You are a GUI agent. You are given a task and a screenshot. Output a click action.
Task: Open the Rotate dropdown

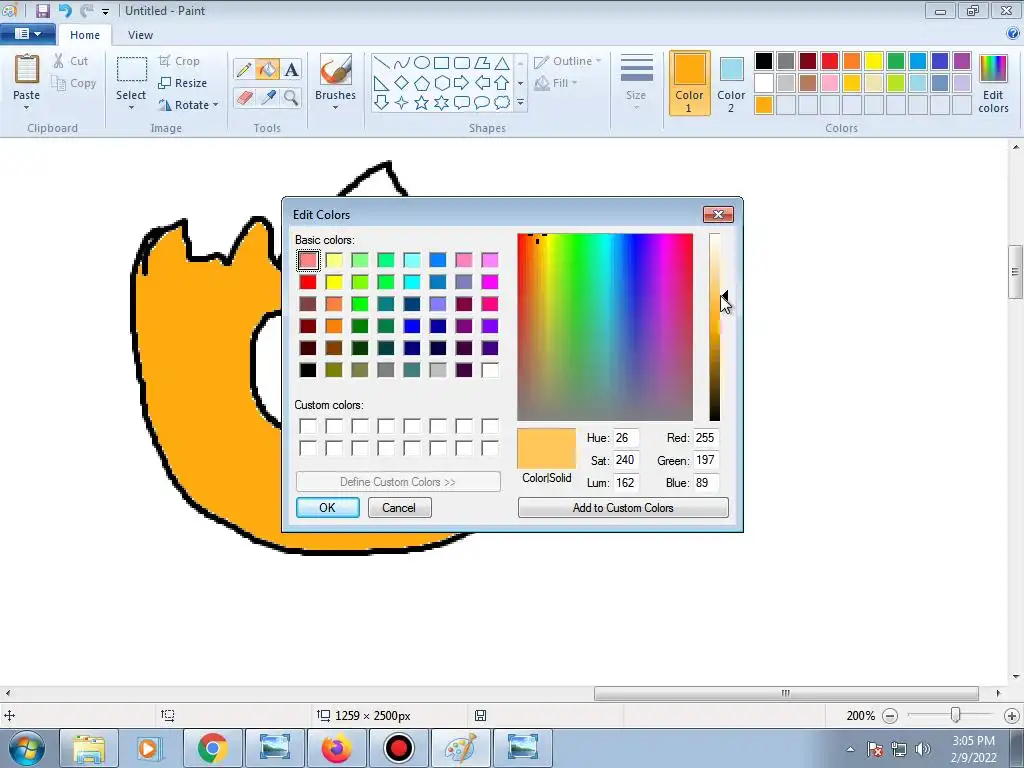(x=189, y=104)
